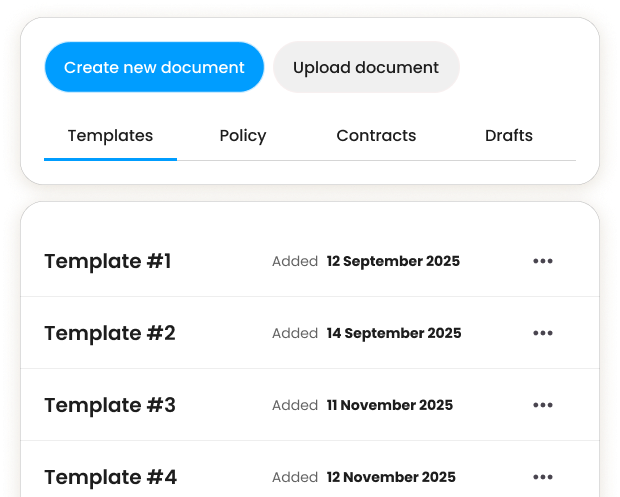Click the Added label in Template #1 row

pyautogui.click(x=294, y=262)
